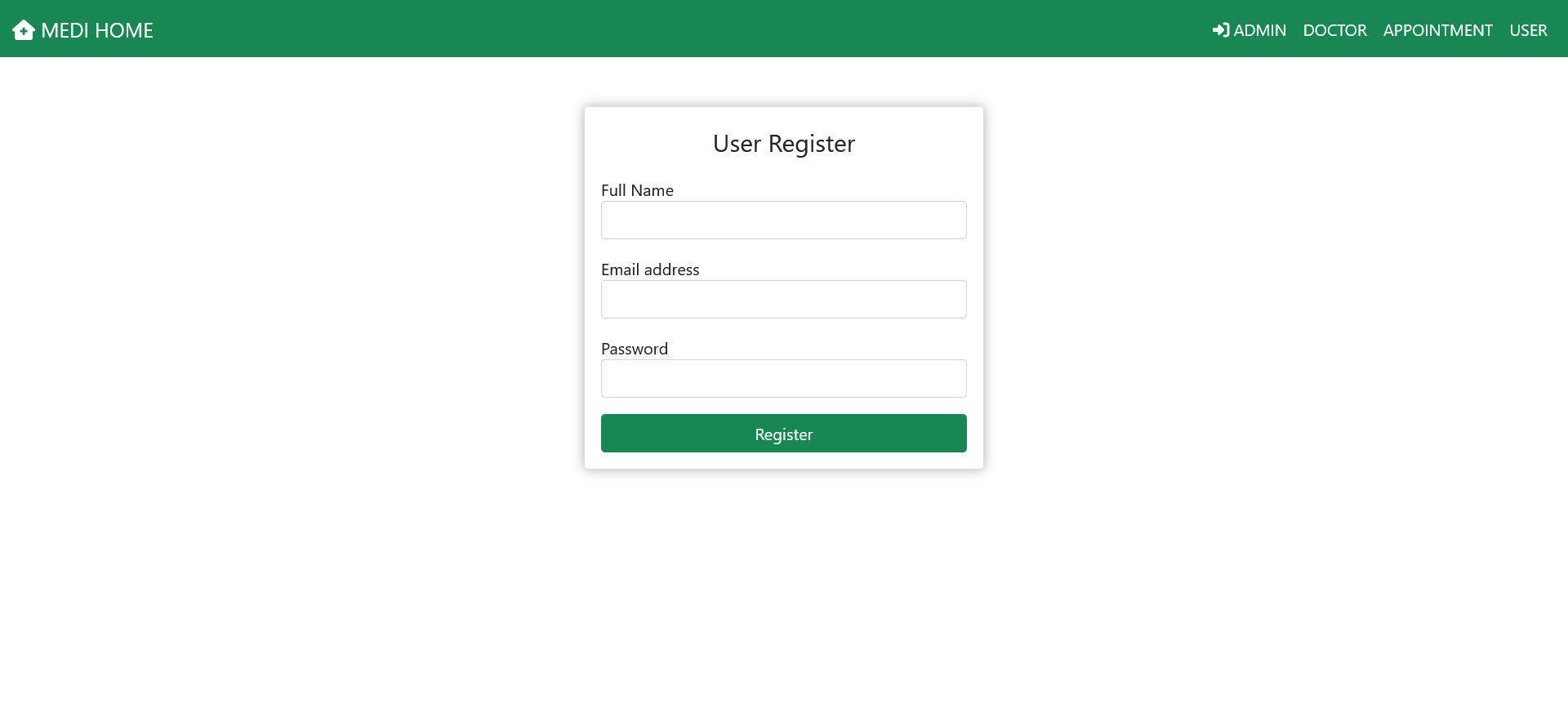The image size is (1568, 717).
Task: Focus the Email address input
Action: (x=783, y=299)
